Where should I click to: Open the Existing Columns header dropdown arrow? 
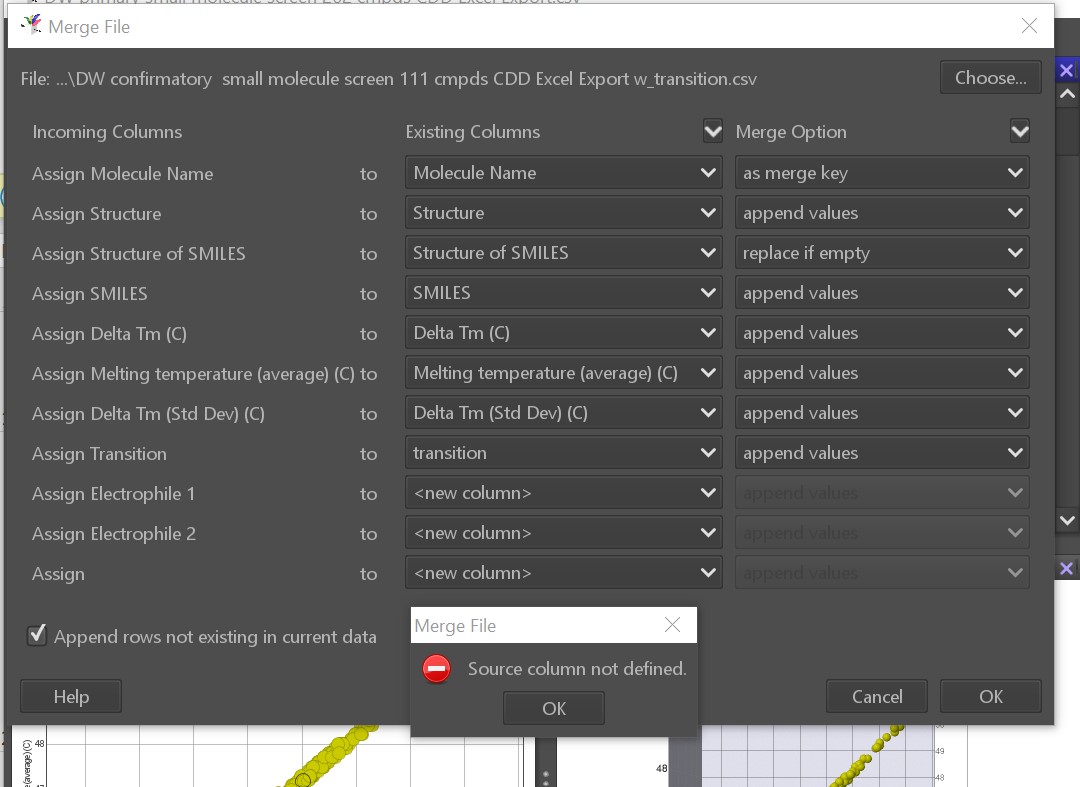tap(712, 131)
